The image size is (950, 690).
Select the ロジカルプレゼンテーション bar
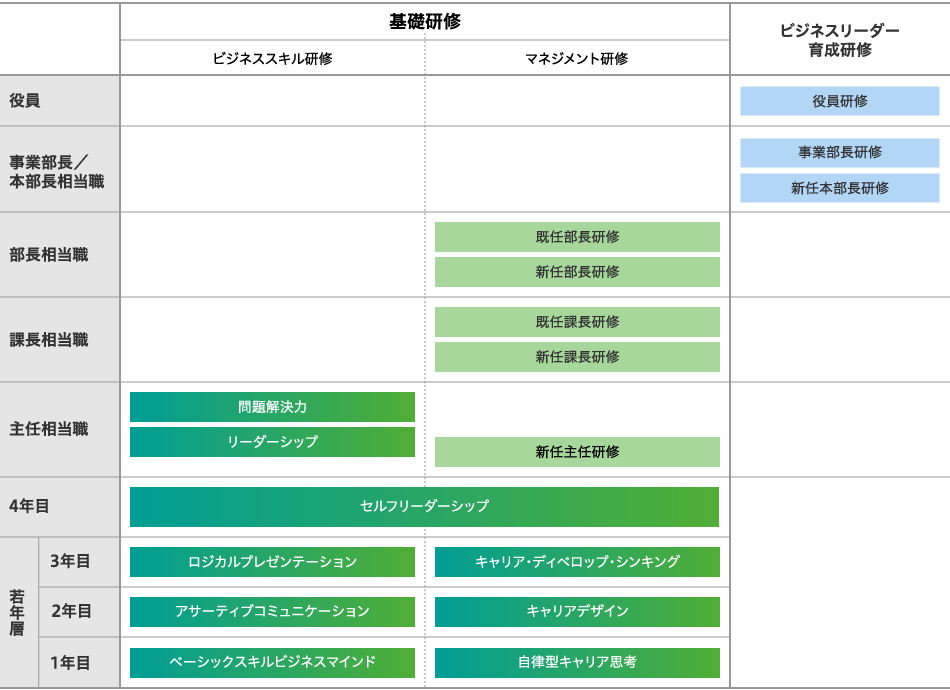point(272,562)
